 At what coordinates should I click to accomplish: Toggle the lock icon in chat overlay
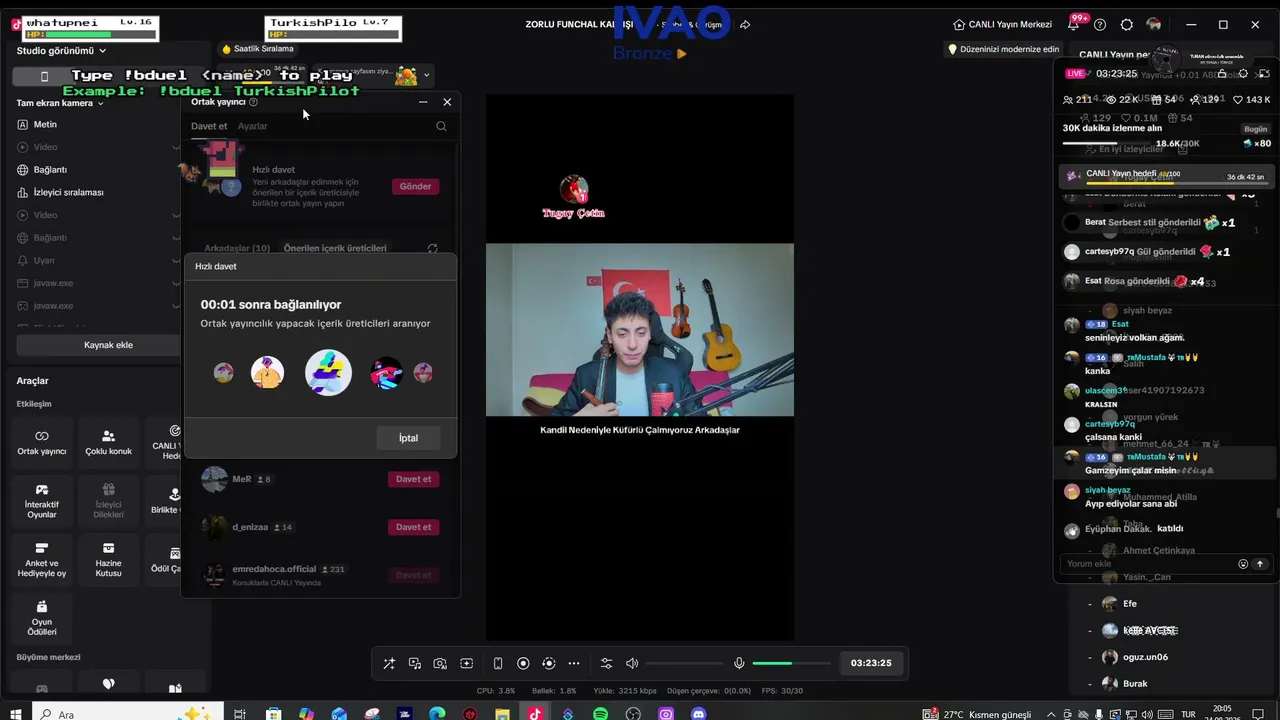1222,74
